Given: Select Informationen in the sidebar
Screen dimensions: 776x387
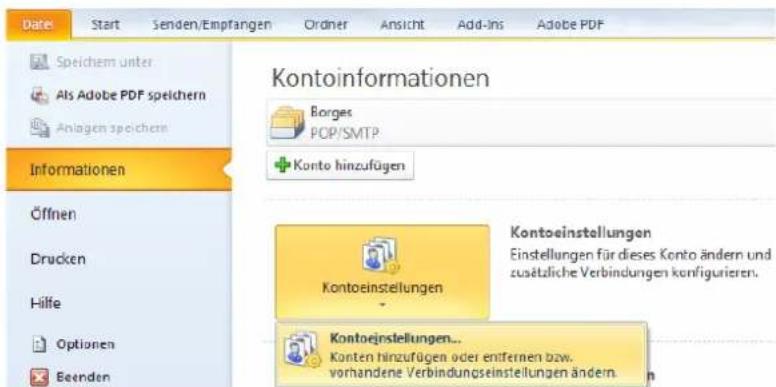Looking at the screenshot, I should tap(119, 169).
